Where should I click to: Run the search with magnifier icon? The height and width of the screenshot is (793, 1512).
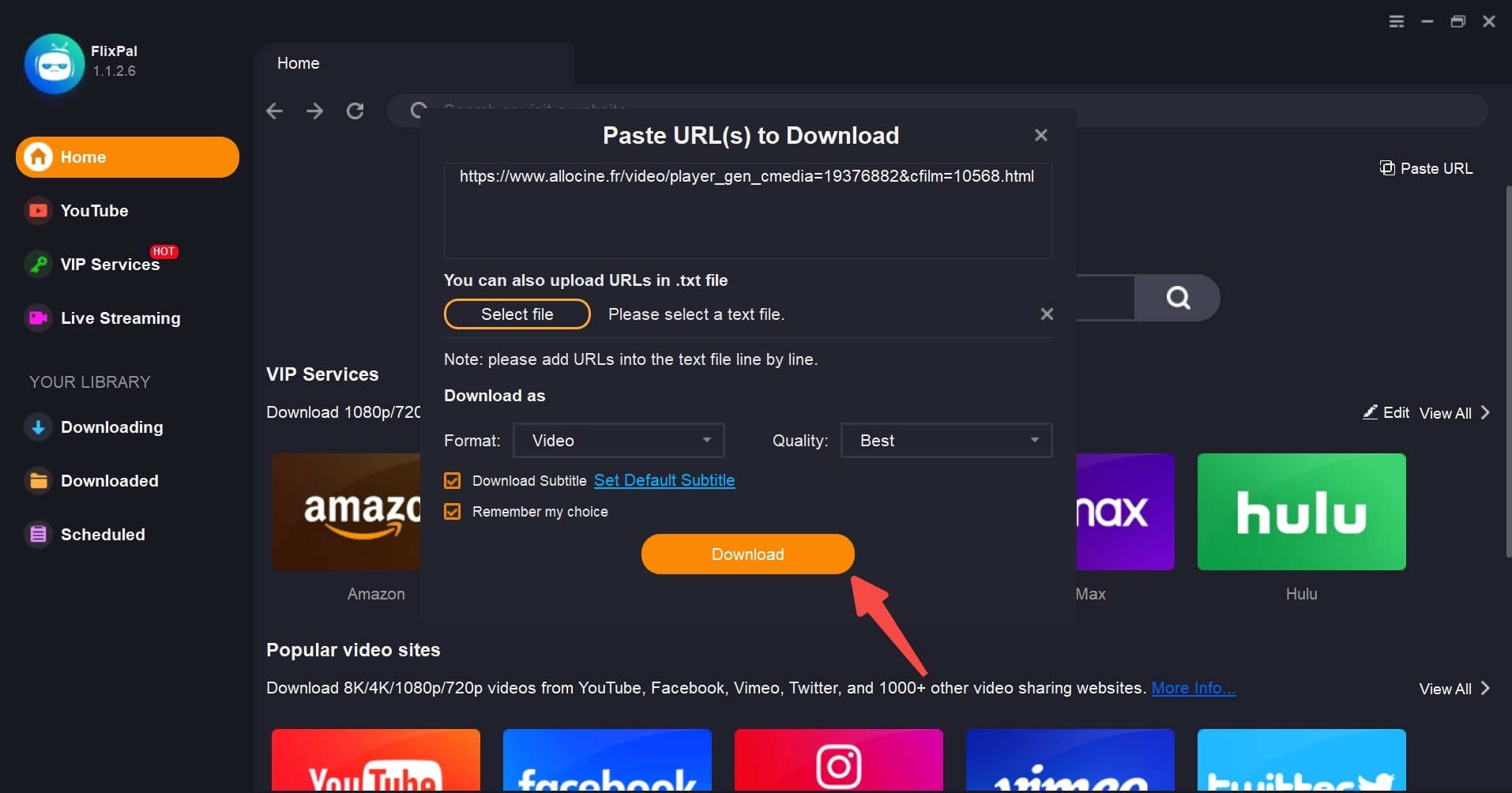pos(1176,298)
